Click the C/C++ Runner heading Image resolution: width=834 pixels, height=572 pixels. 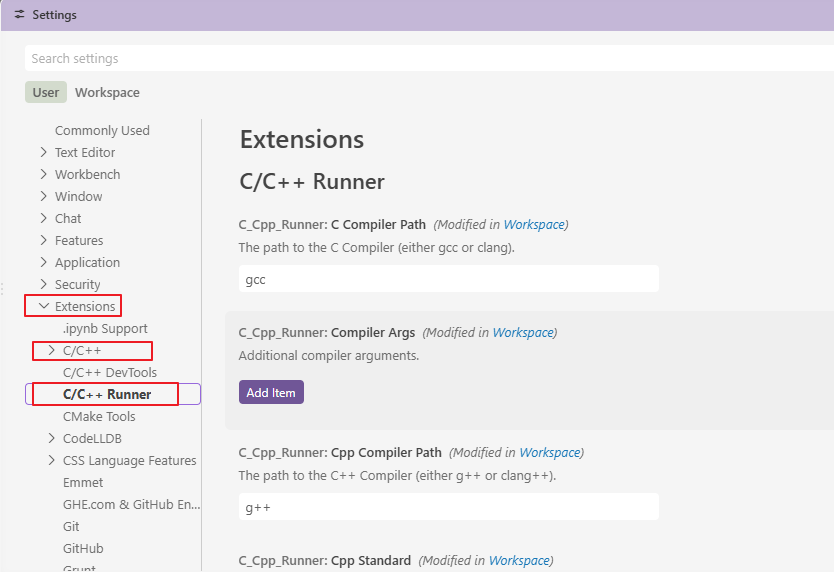click(312, 181)
